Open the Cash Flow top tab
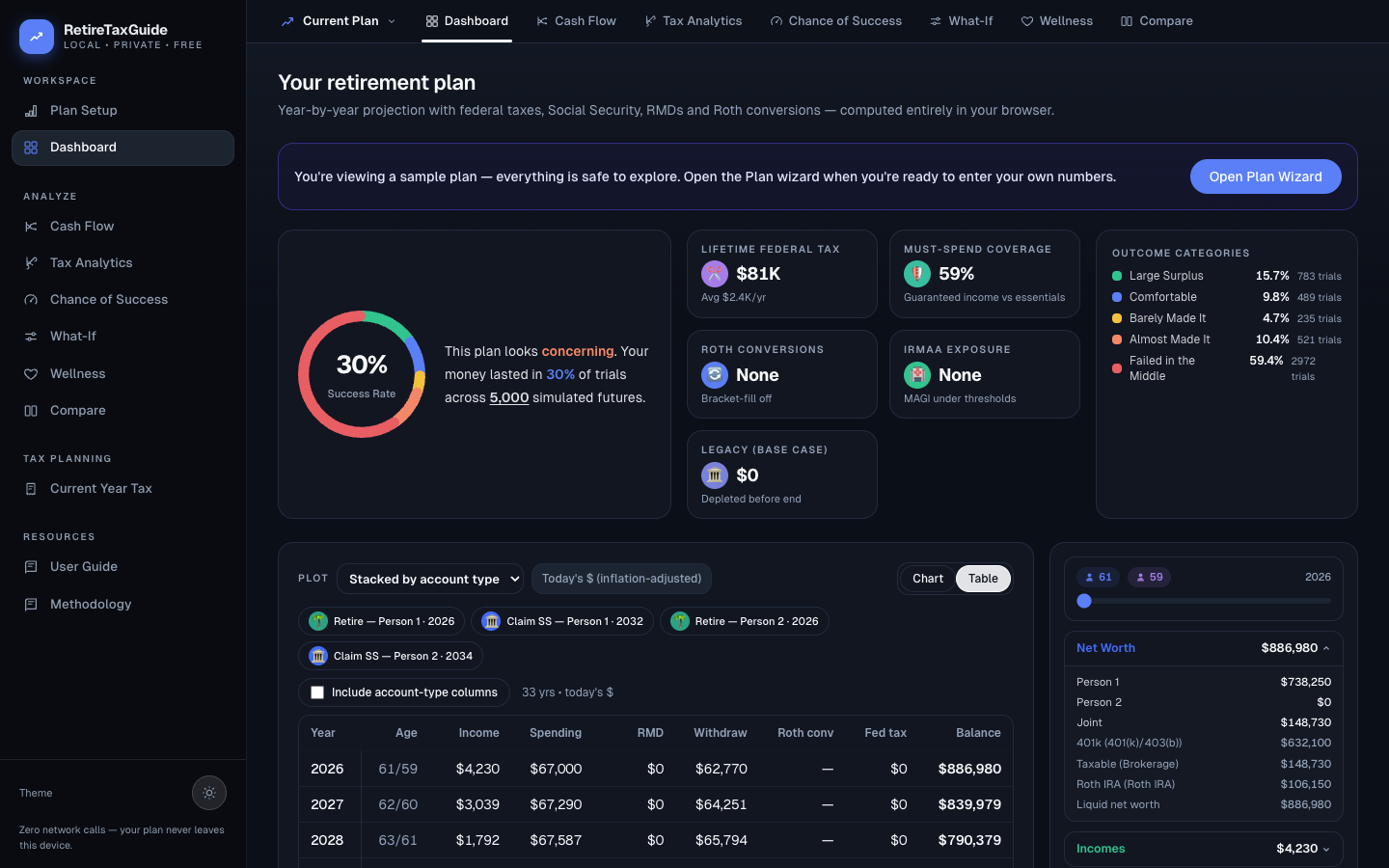 577,21
